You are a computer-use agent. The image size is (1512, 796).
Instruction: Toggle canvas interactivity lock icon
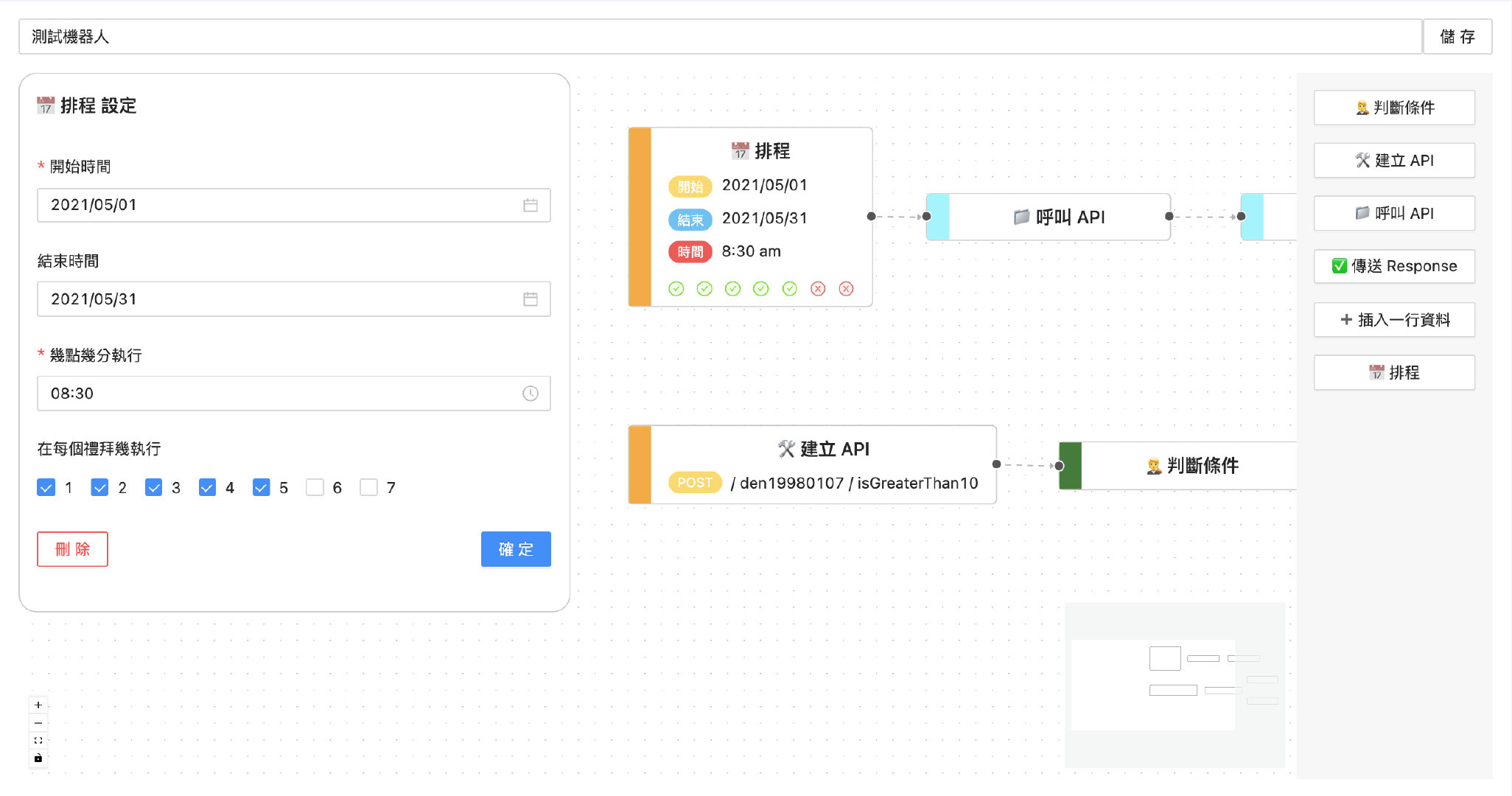click(x=38, y=758)
